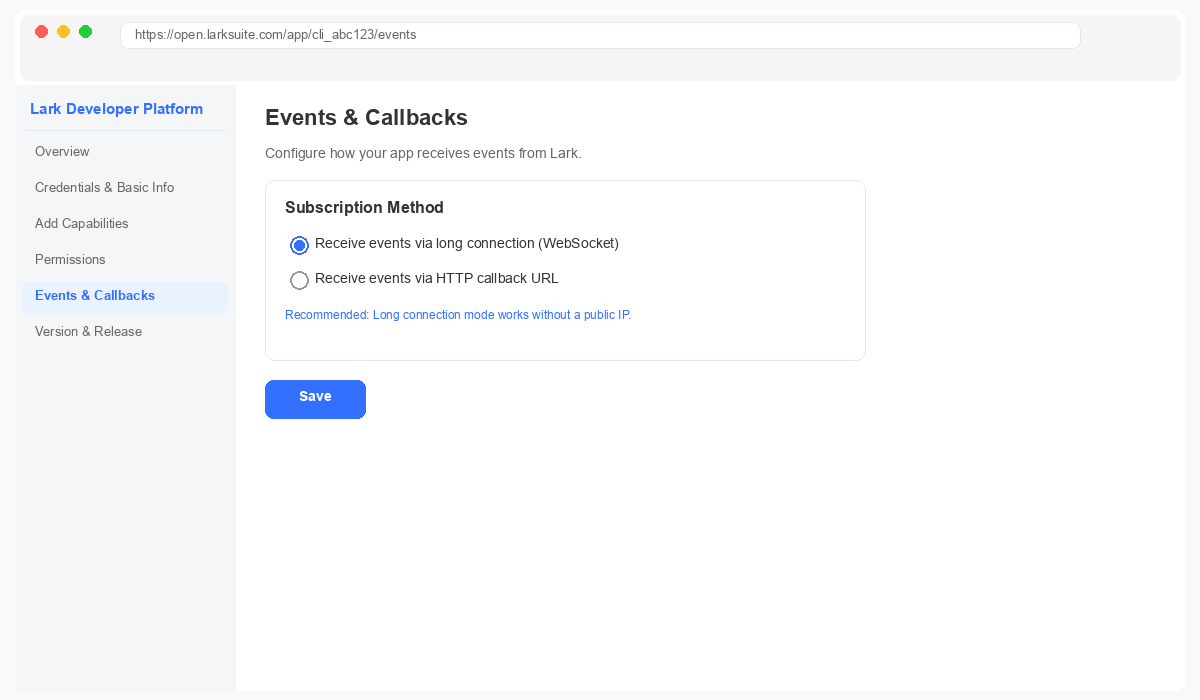
Task: Select long connection WebSocket radio option
Action: (x=299, y=245)
